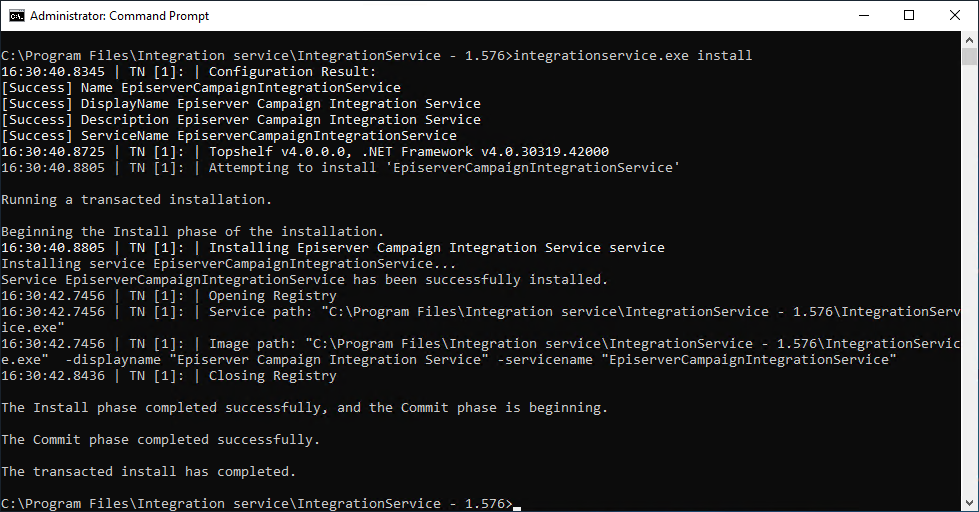
Task: Close the Command Prompt window
Action: click(955, 16)
